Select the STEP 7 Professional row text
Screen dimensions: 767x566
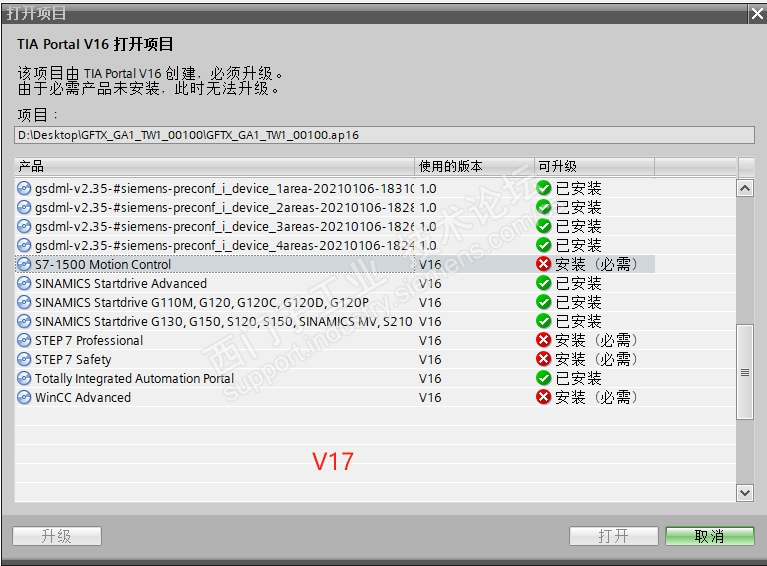[x=89, y=340]
